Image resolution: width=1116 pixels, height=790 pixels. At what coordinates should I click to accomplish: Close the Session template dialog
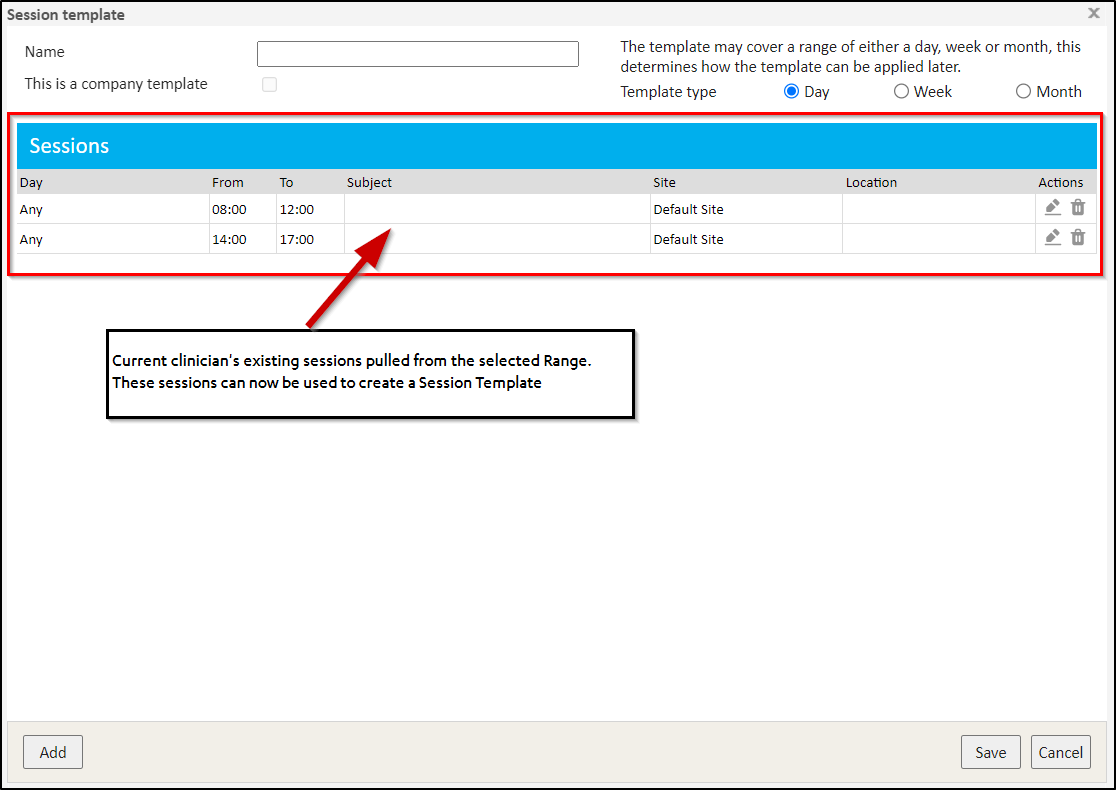pos(1093,15)
